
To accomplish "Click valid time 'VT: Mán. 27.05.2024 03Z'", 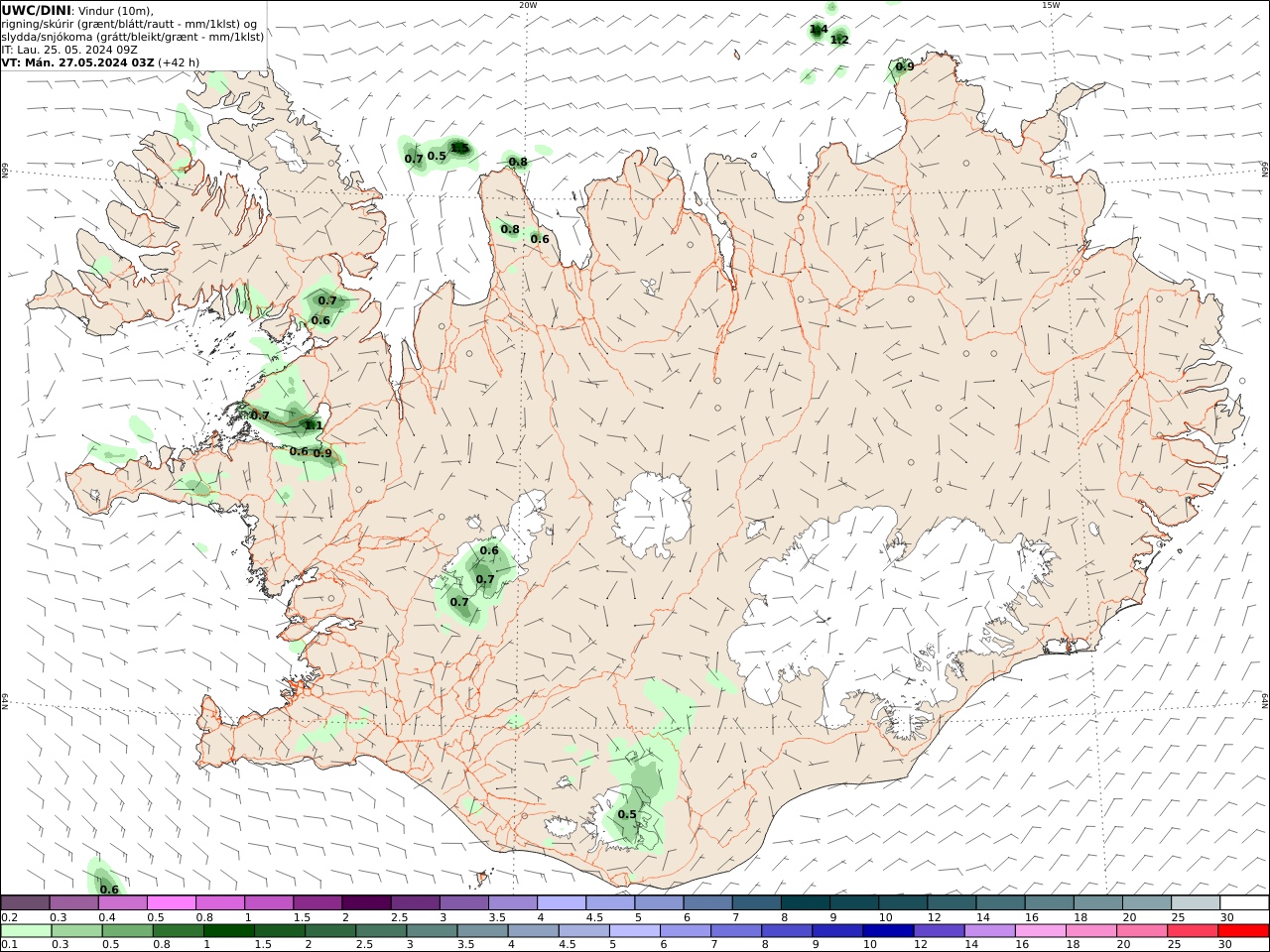I will 78,61.
